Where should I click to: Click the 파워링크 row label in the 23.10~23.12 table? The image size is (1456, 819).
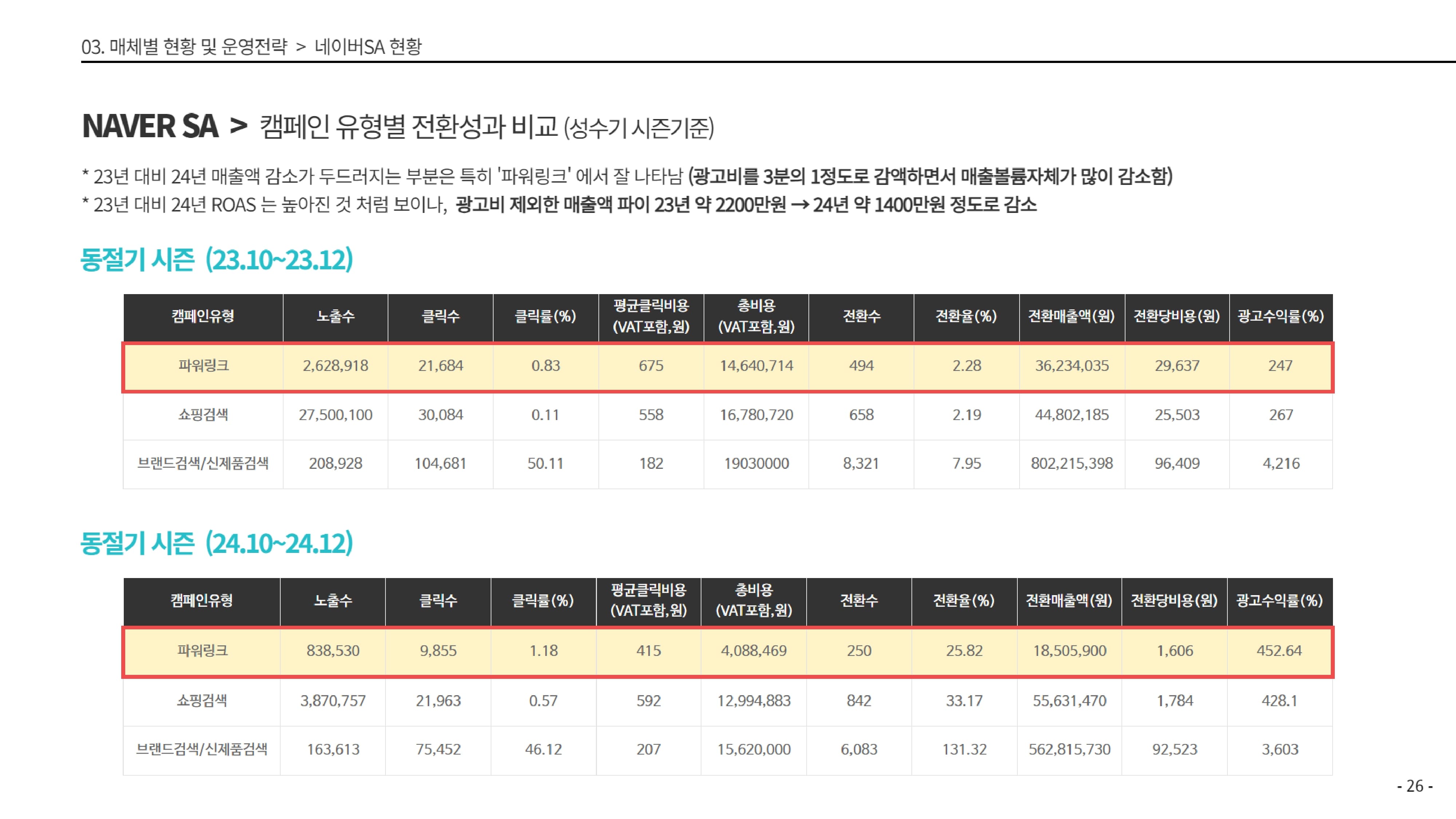203,366
